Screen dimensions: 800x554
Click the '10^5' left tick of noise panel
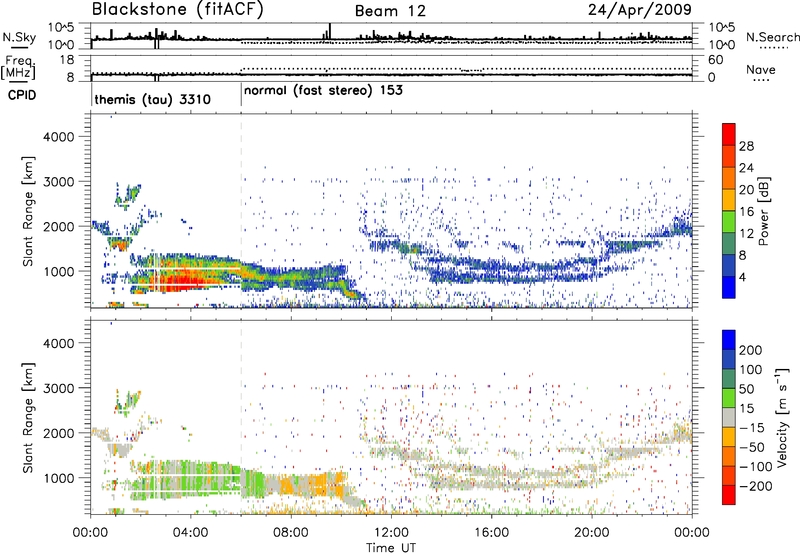61,28
